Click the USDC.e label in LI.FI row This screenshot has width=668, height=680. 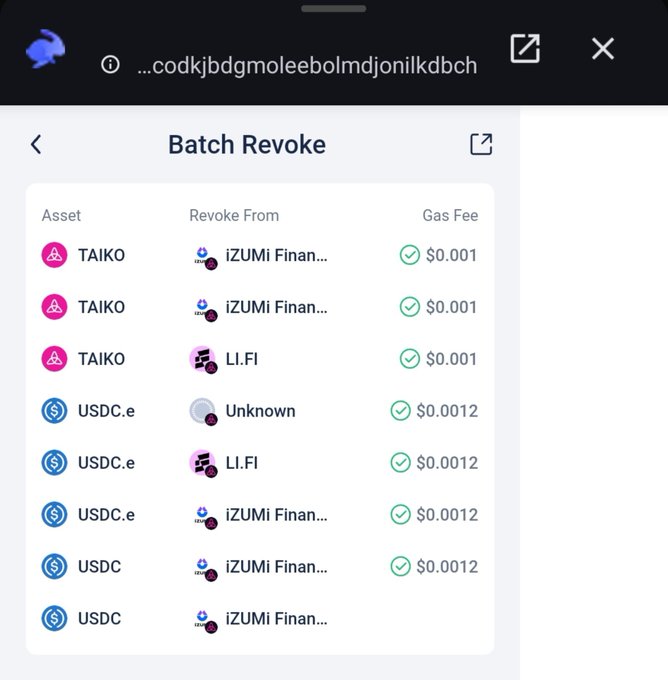106,463
